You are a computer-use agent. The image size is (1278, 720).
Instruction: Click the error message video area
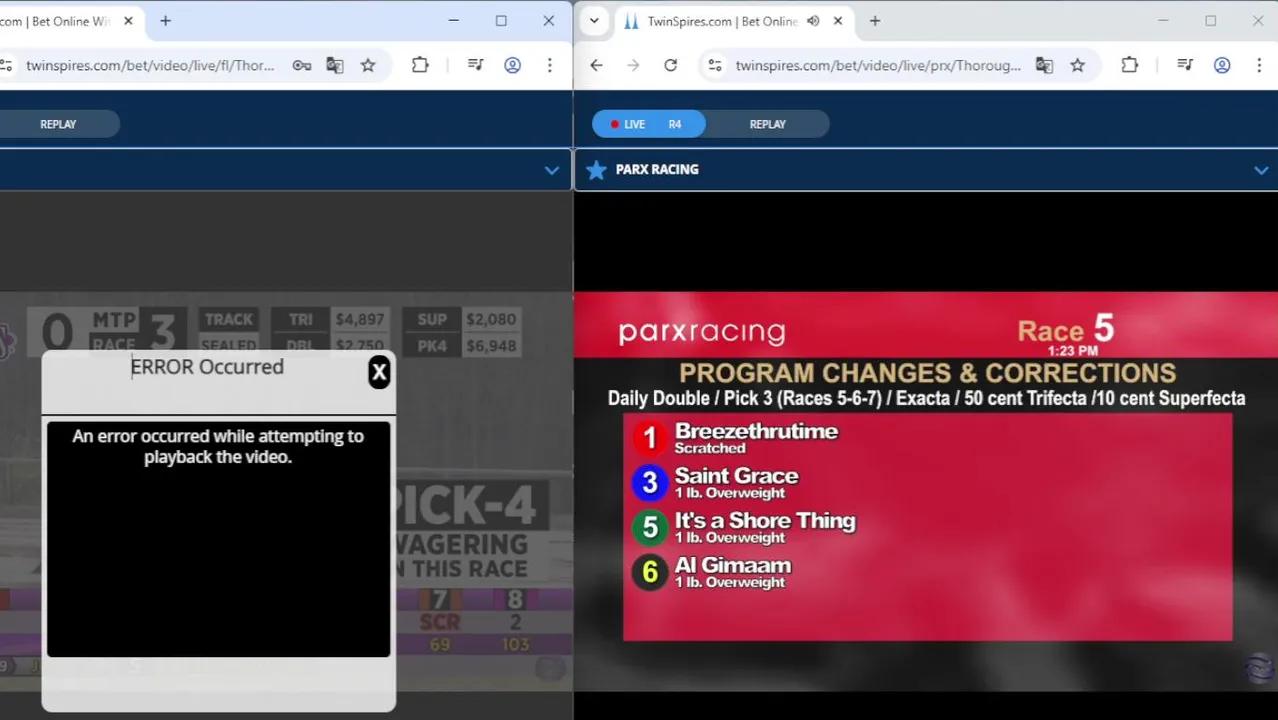[x=218, y=539]
